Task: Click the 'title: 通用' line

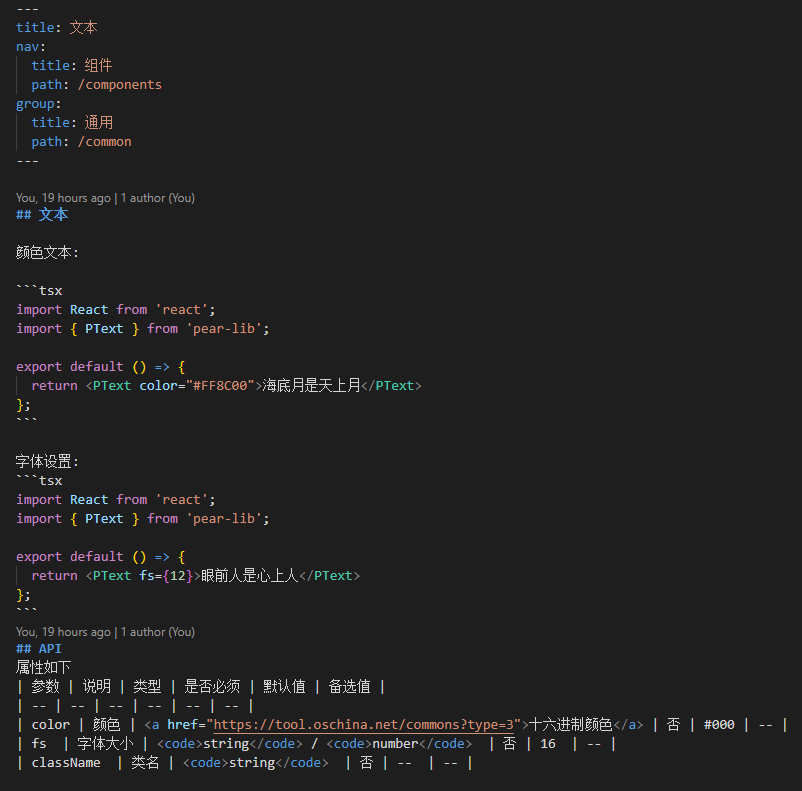Action: (72, 123)
